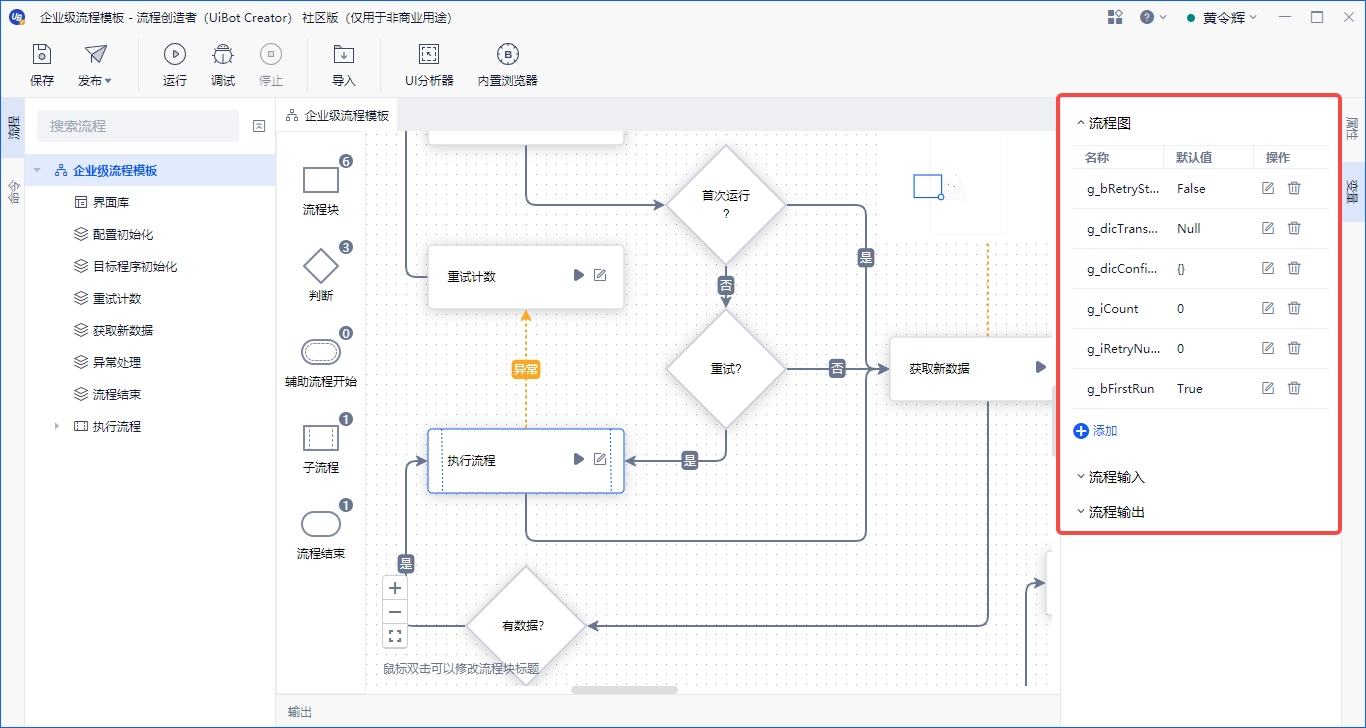This screenshot has height=728, width=1366.
Task: Open the 输出 output panel tab
Action: [x=300, y=712]
